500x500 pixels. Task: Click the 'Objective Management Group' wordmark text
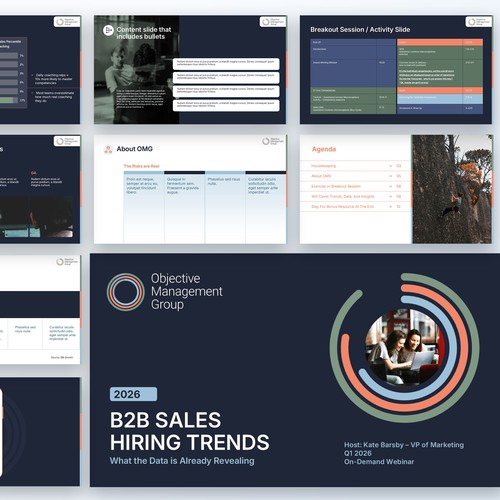pyautogui.click(x=187, y=292)
